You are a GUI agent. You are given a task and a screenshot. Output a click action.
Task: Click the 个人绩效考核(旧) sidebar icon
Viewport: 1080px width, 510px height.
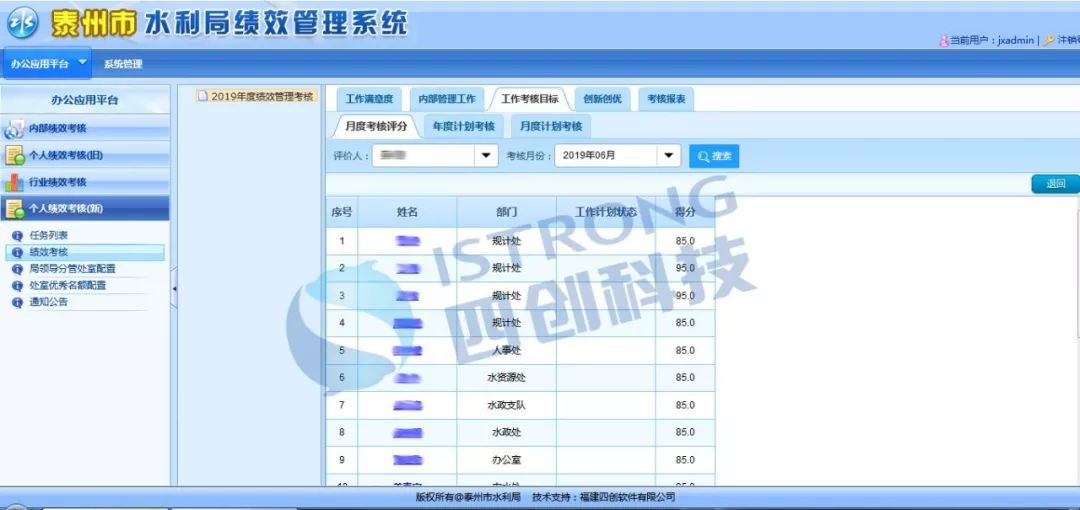[14, 155]
